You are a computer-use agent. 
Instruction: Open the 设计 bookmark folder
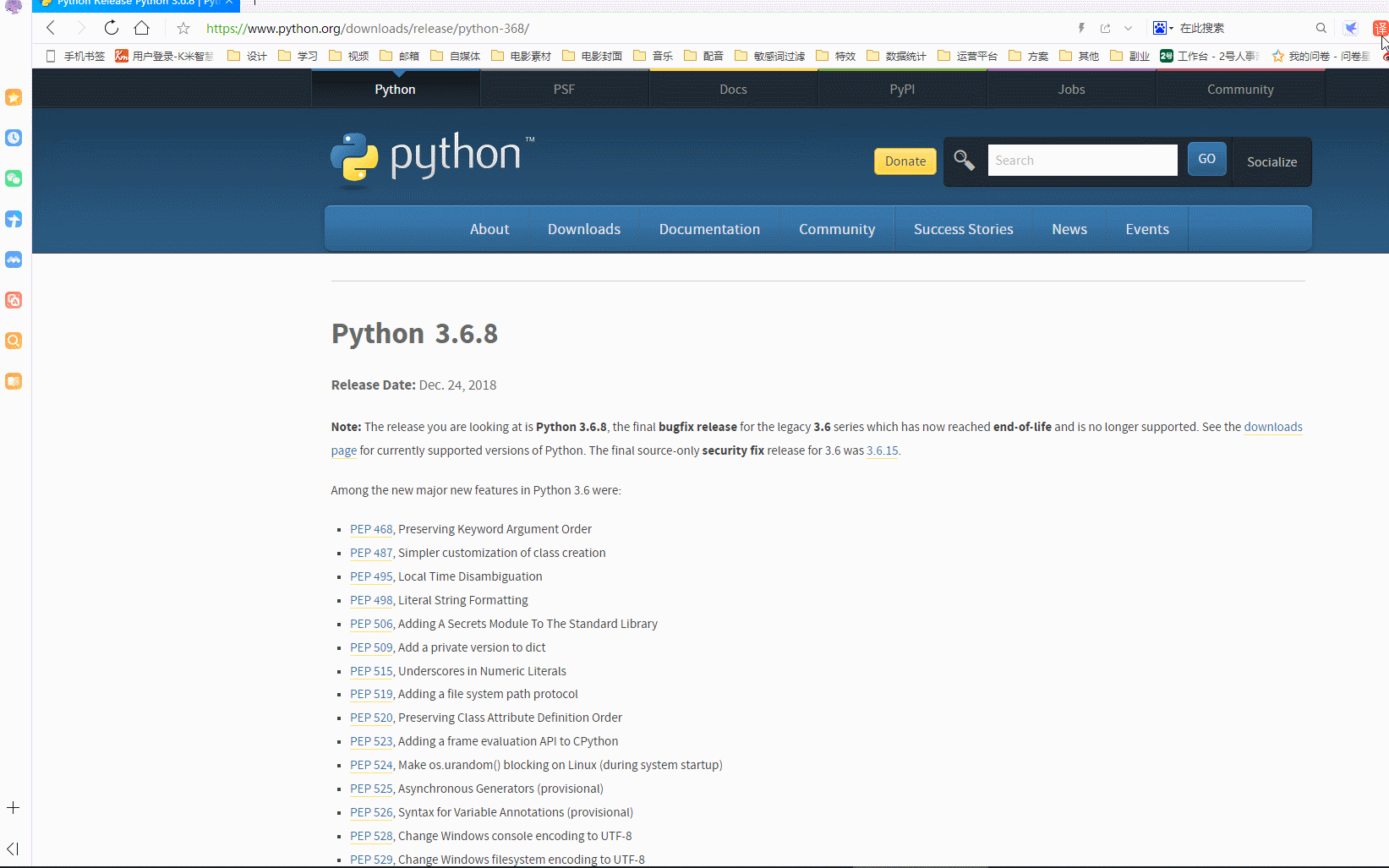coord(247,56)
